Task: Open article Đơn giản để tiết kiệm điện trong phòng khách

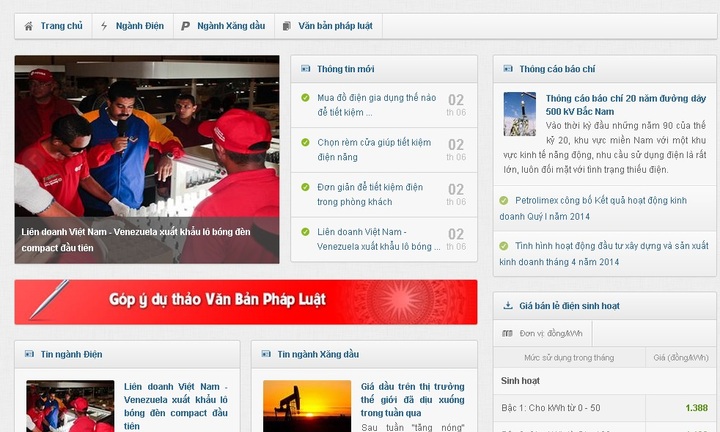Action: click(x=370, y=194)
